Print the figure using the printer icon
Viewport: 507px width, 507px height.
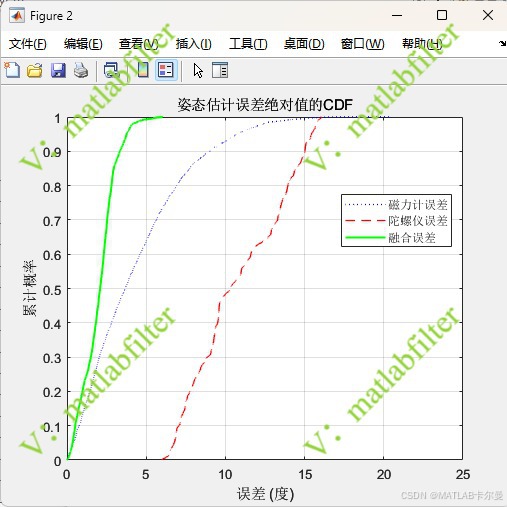[x=81, y=70]
